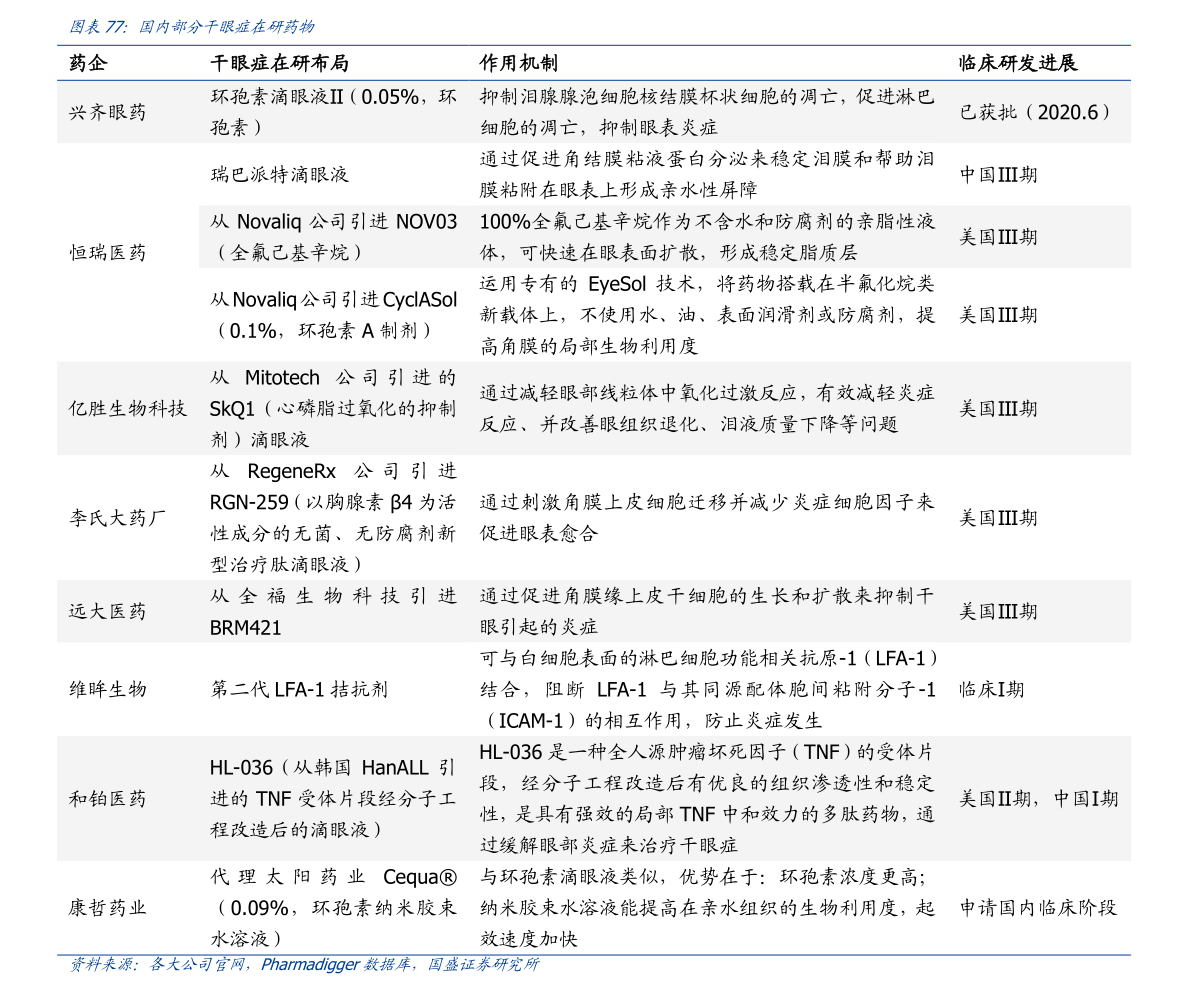Click the status '已获批（2020.6）'
The image size is (1191, 992).
tap(1035, 112)
